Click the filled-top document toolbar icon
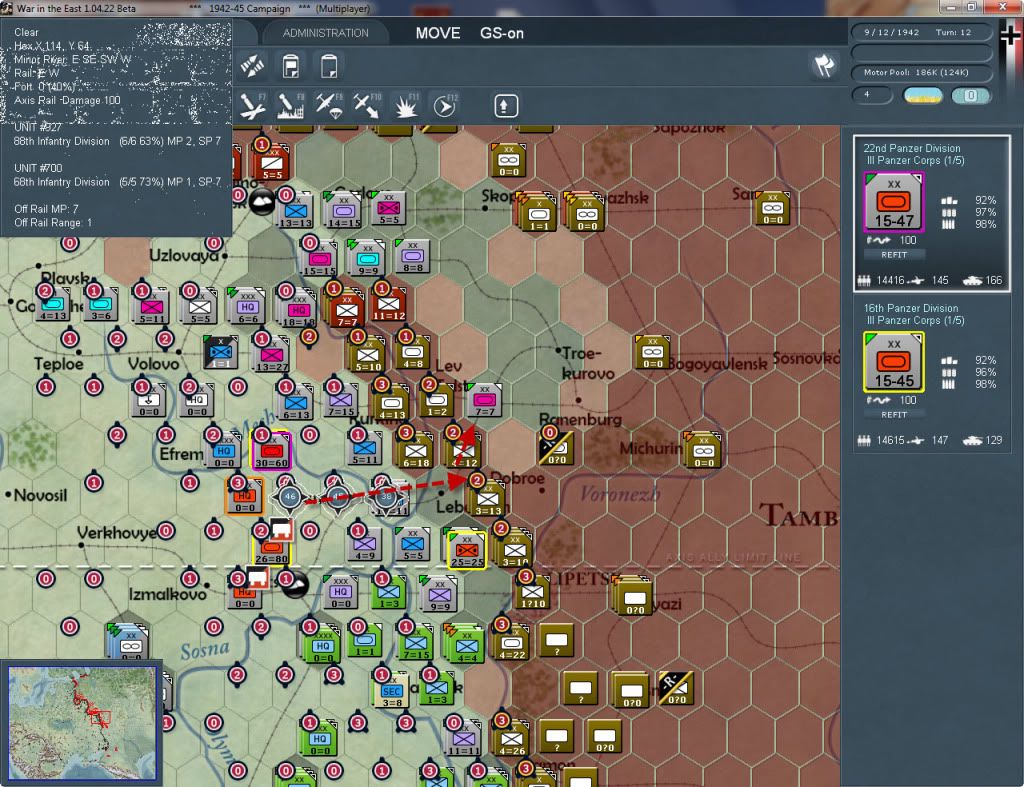This screenshot has width=1024, height=787. pyautogui.click(x=290, y=66)
